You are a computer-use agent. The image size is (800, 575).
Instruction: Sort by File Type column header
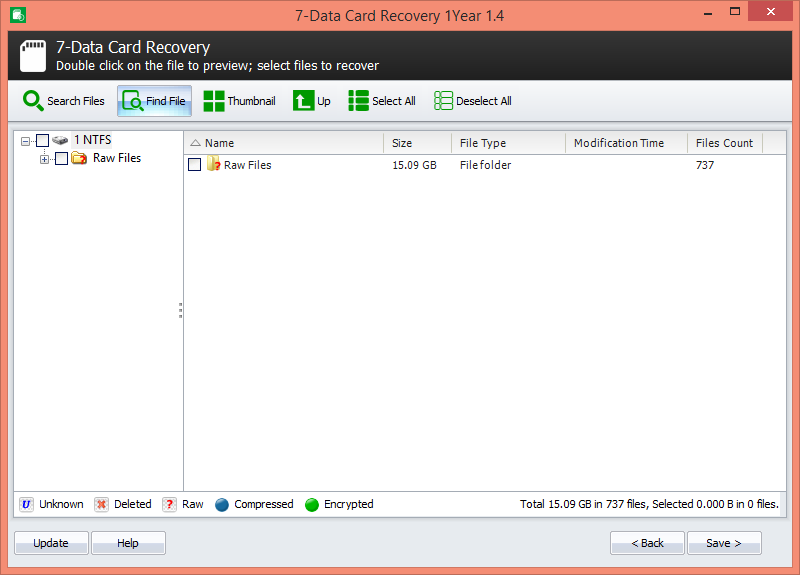[x=508, y=143]
